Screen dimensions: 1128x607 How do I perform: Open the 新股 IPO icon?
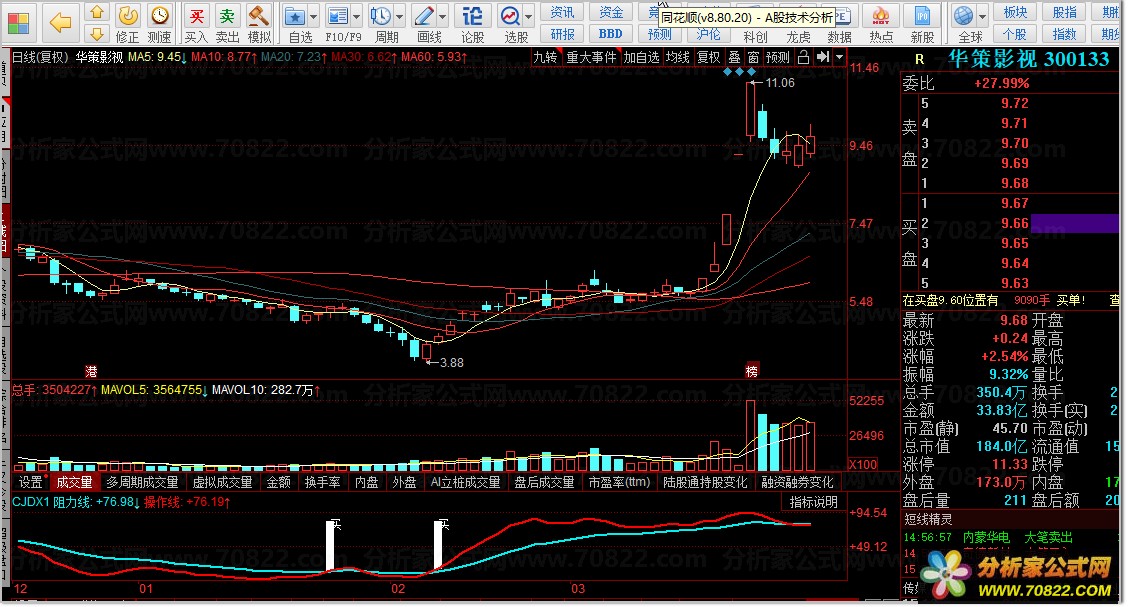[922, 15]
